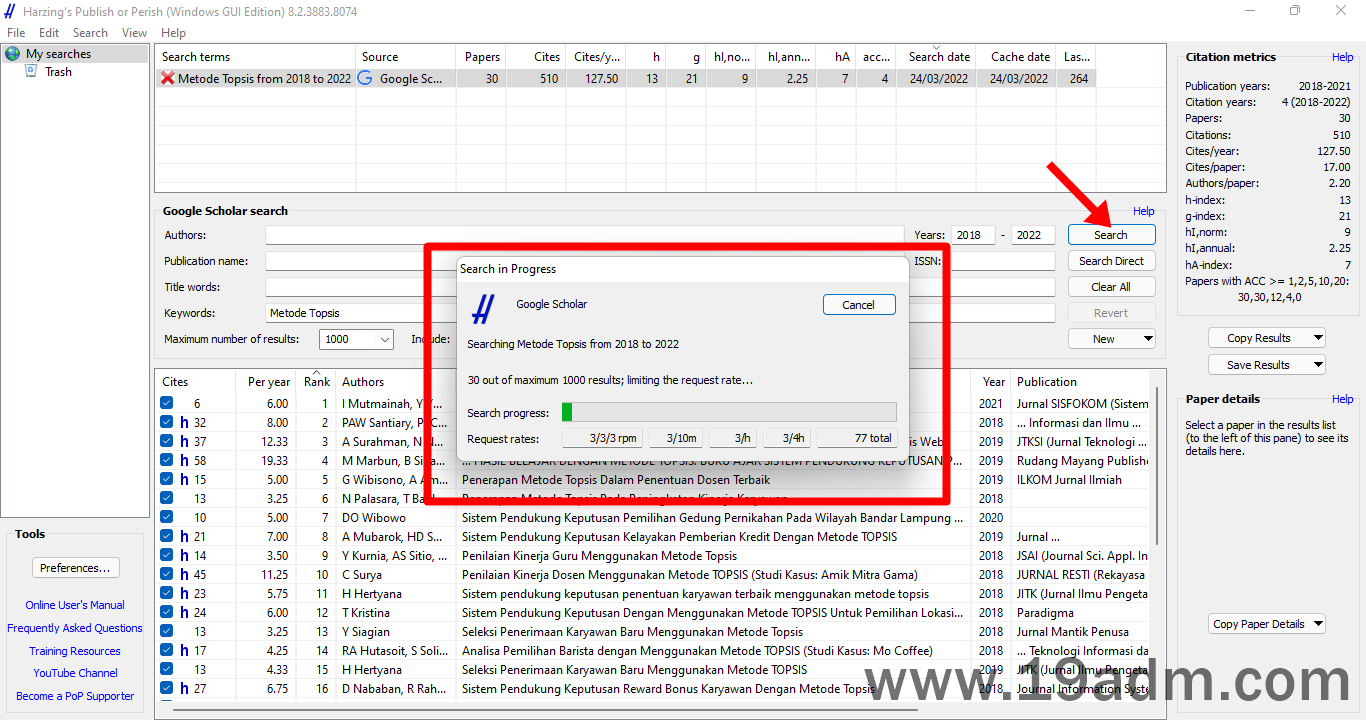Screen dimensions: 1366x720
Task: Click the h-index icon for A Mubarok row
Action: (184, 537)
